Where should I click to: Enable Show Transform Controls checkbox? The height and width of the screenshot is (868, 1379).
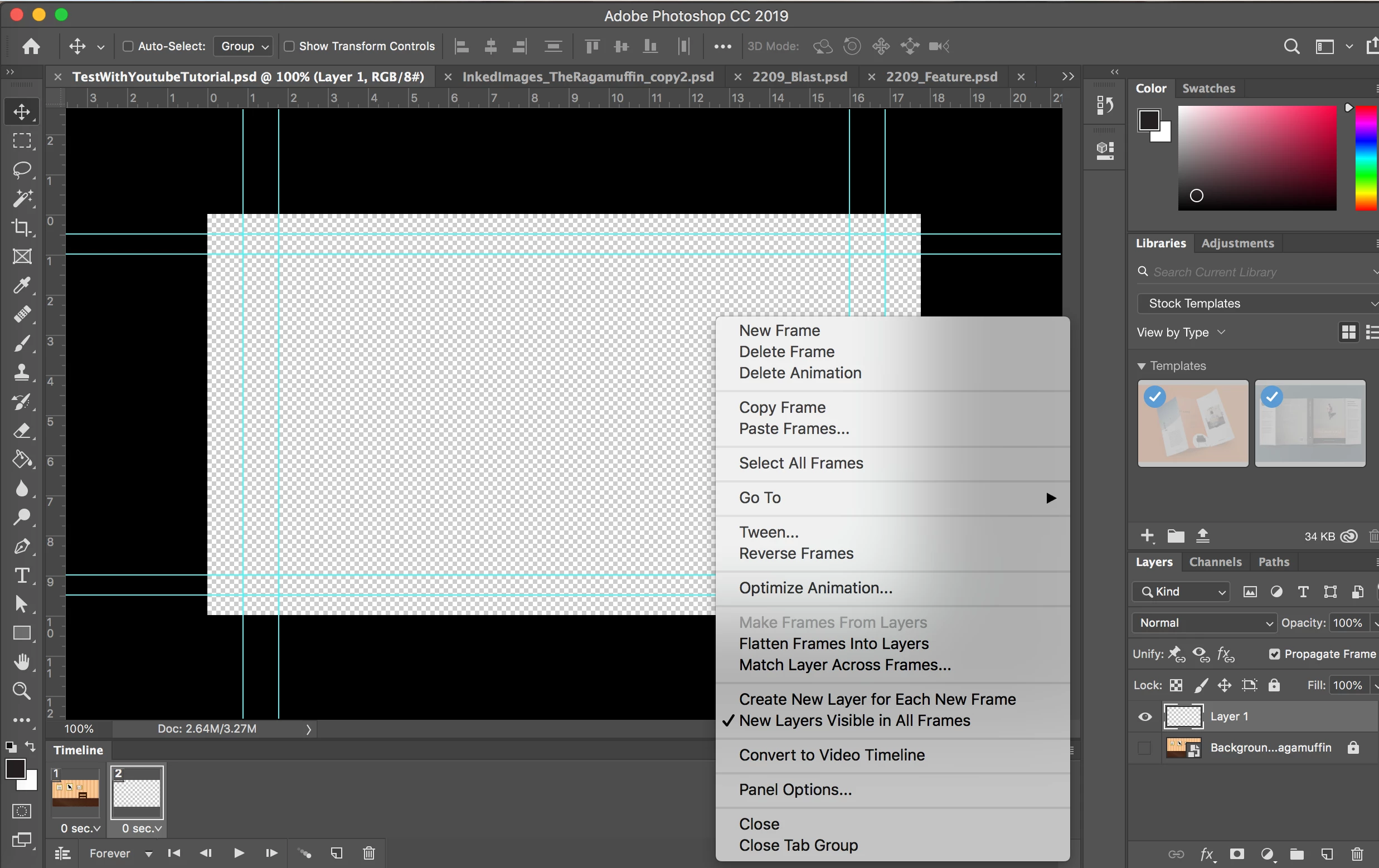[289, 46]
